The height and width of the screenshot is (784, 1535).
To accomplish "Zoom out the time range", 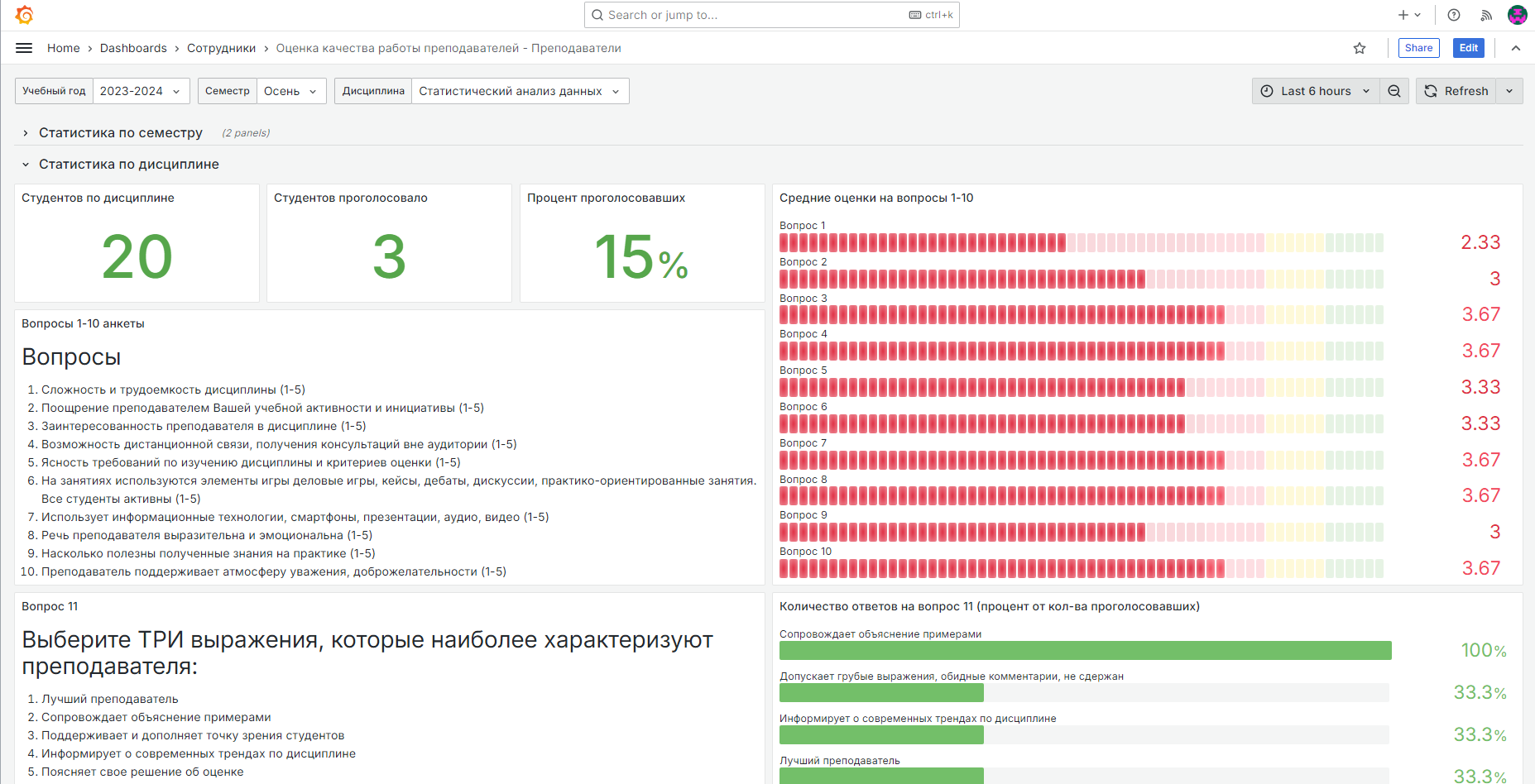I will [1394, 91].
